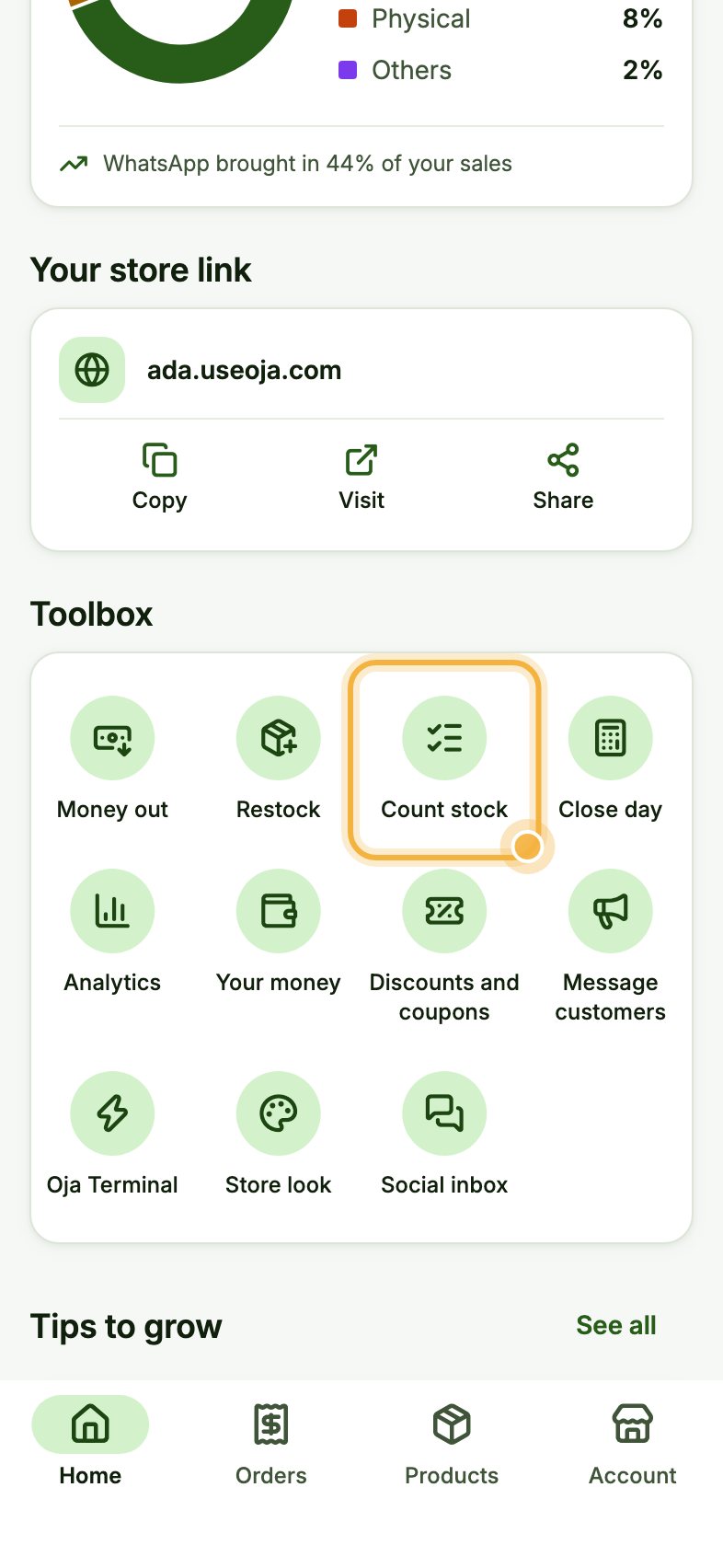Open the Your money wallet tool
This screenshot has height=1568, width=723.
pos(279,931)
